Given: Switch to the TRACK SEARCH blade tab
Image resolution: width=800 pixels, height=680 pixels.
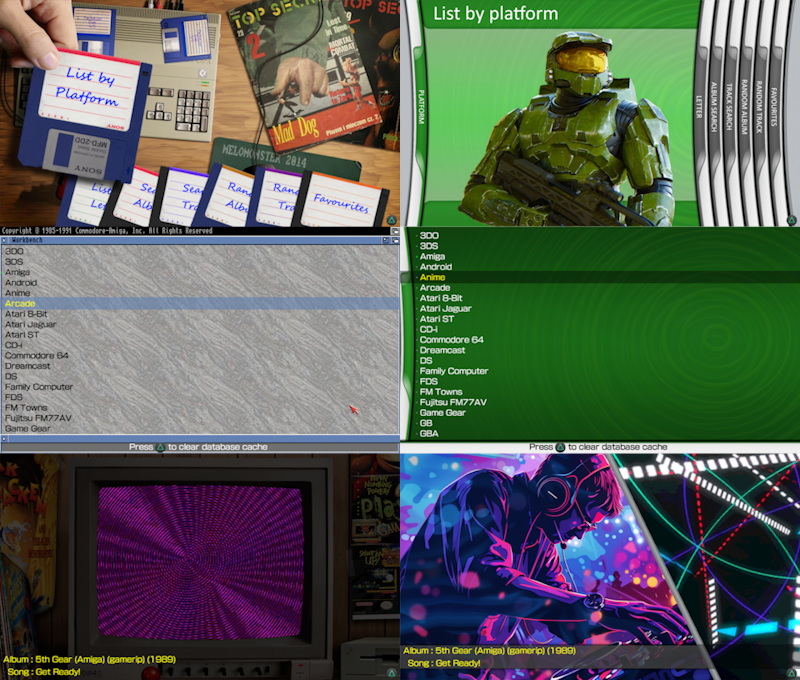Looking at the screenshot, I should [x=729, y=107].
